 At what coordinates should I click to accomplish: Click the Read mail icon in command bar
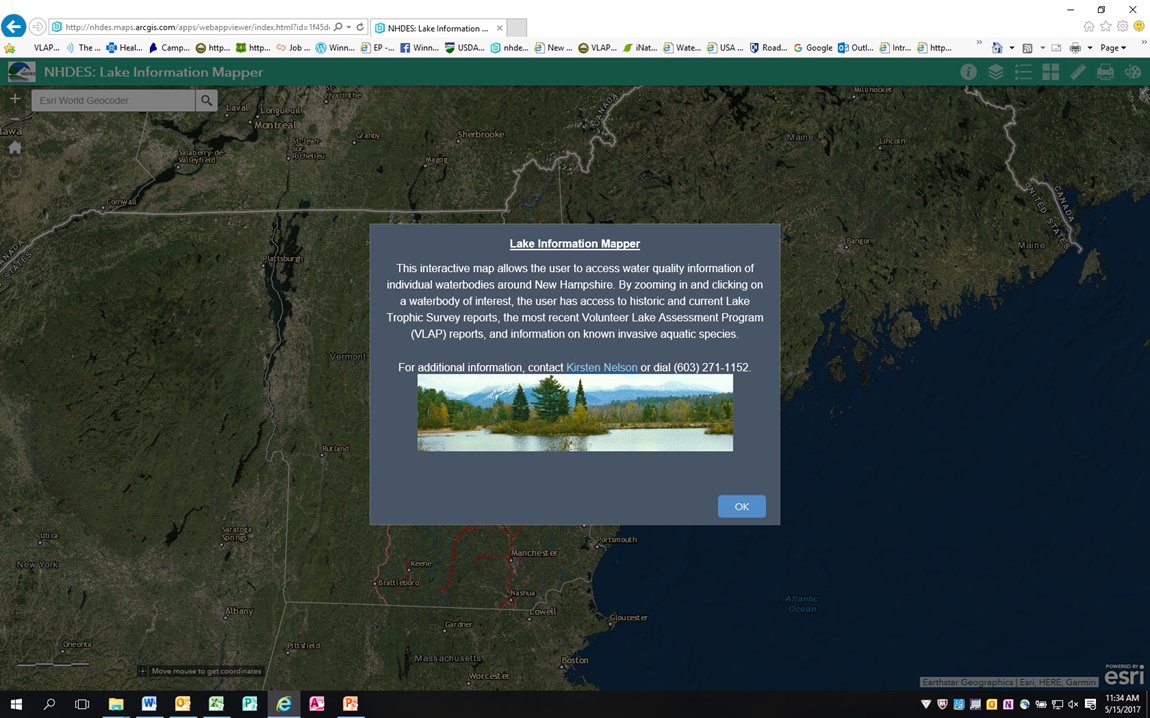point(1056,48)
